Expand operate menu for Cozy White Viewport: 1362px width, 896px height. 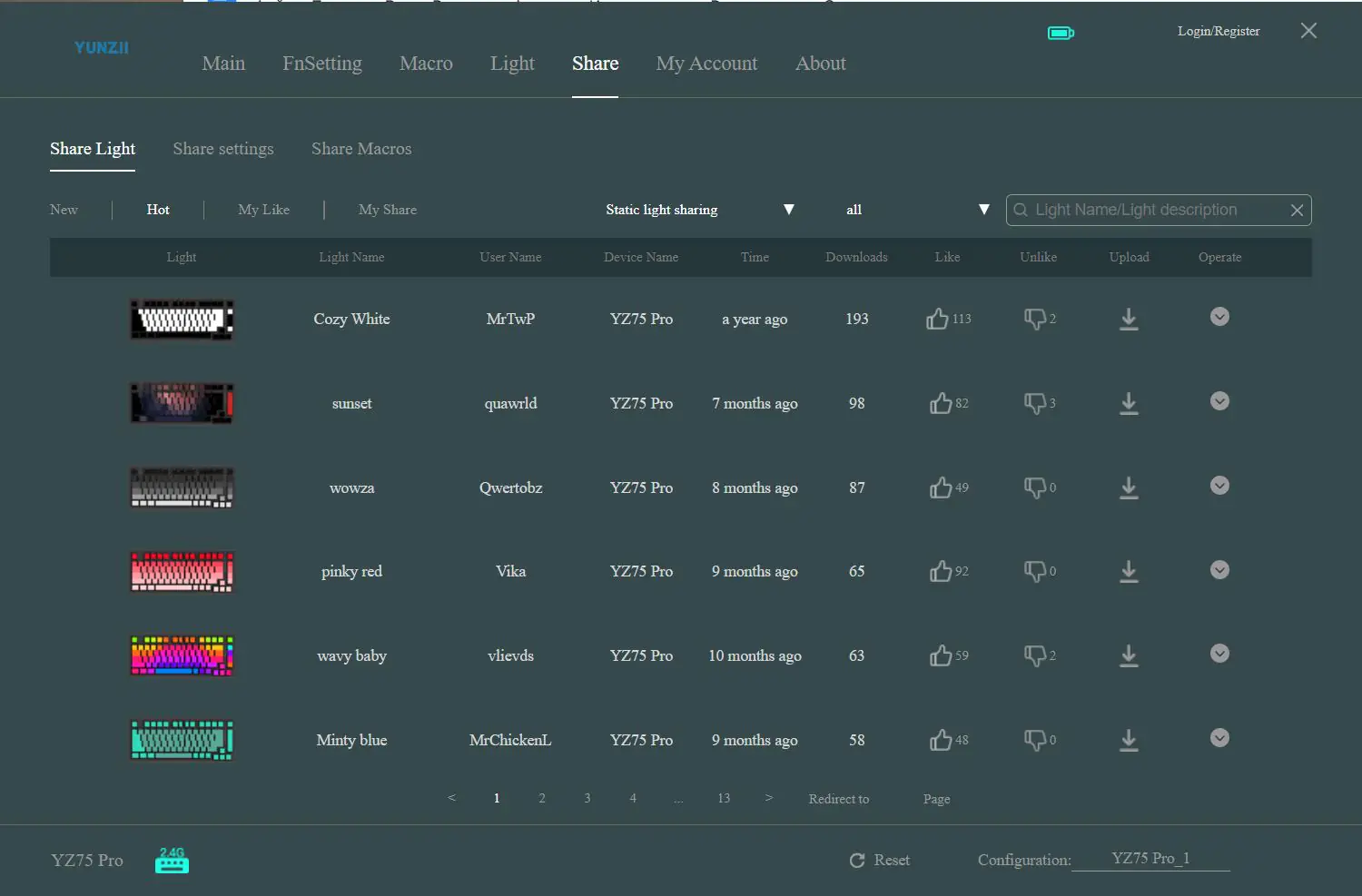pos(1219,317)
